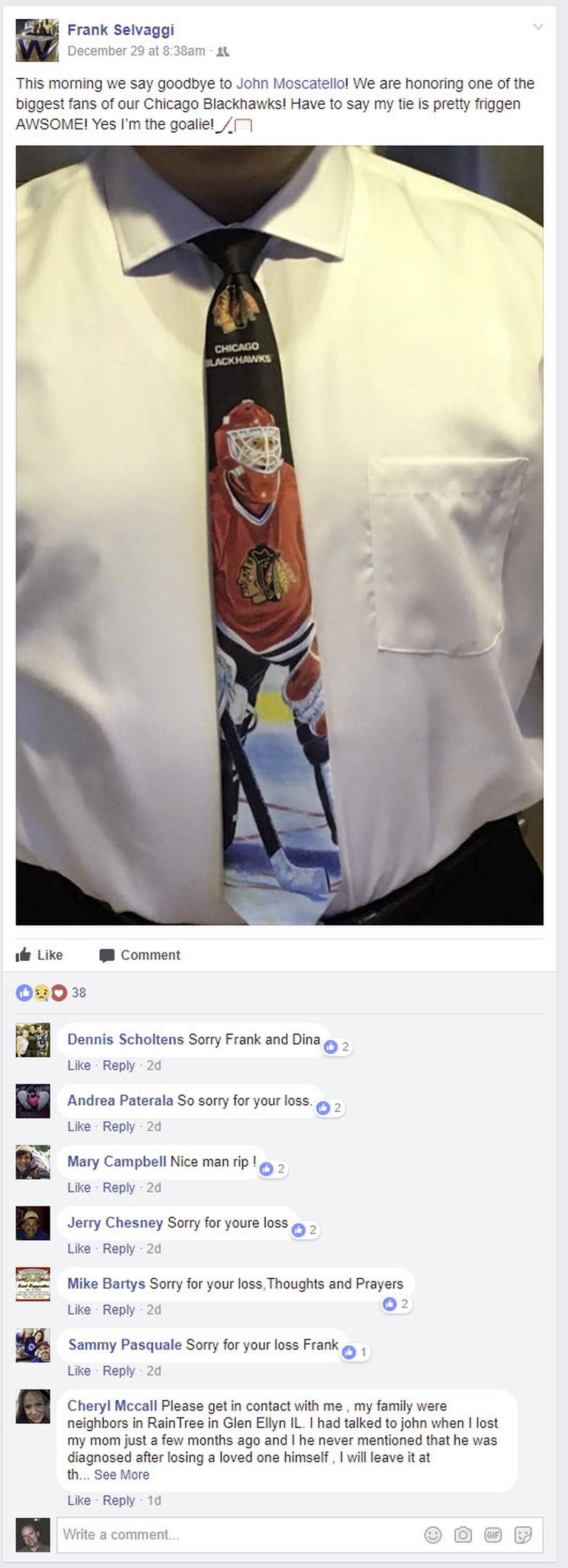Click the emoji icon in comment box
Screen dimensions: 568x1568
pyautogui.click(x=433, y=1534)
